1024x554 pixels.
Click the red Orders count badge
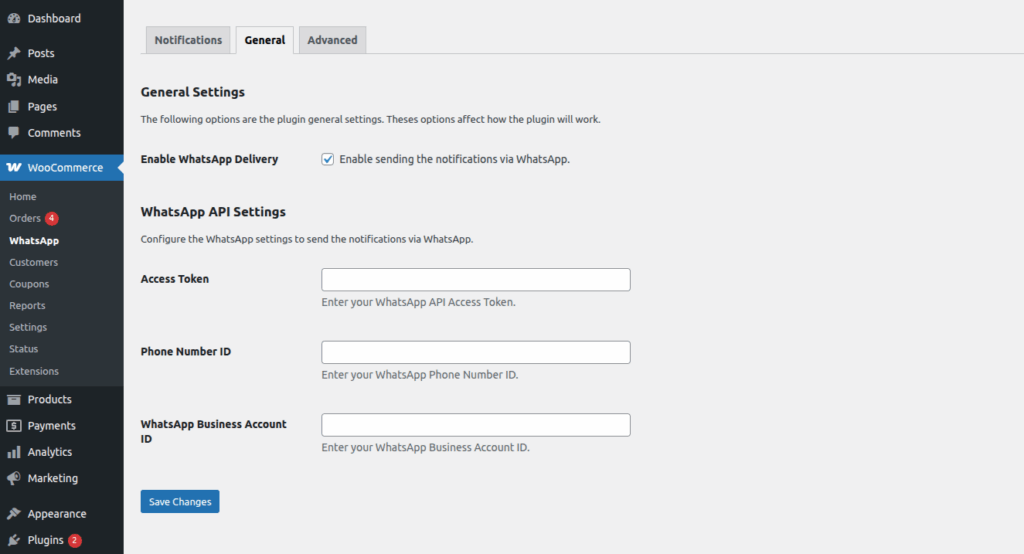pos(52,218)
